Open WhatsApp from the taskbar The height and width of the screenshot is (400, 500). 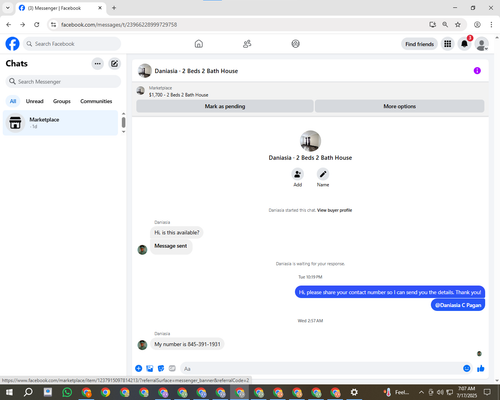pos(67,392)
